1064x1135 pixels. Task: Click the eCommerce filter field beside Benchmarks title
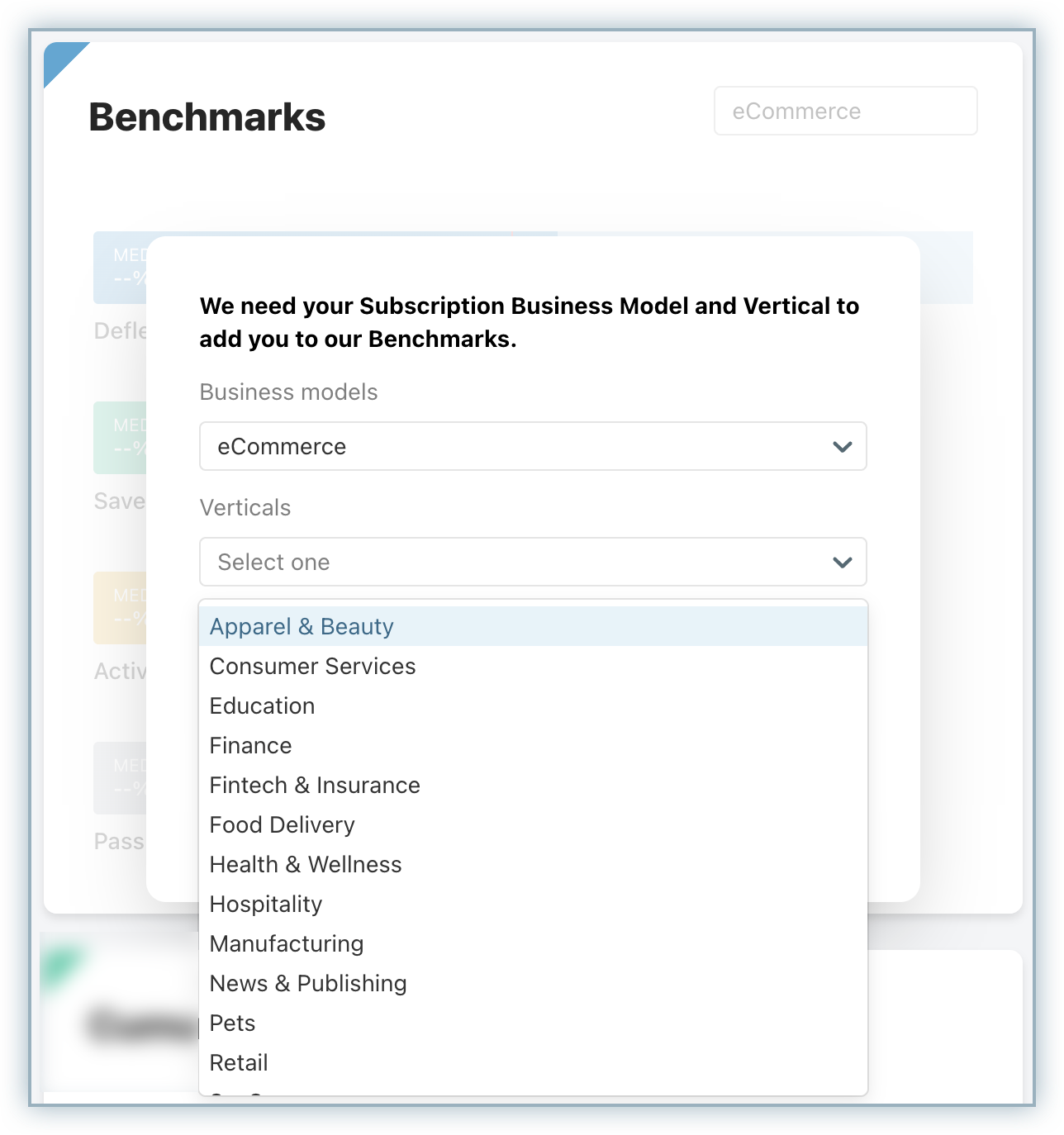click(x=845, y=112)
